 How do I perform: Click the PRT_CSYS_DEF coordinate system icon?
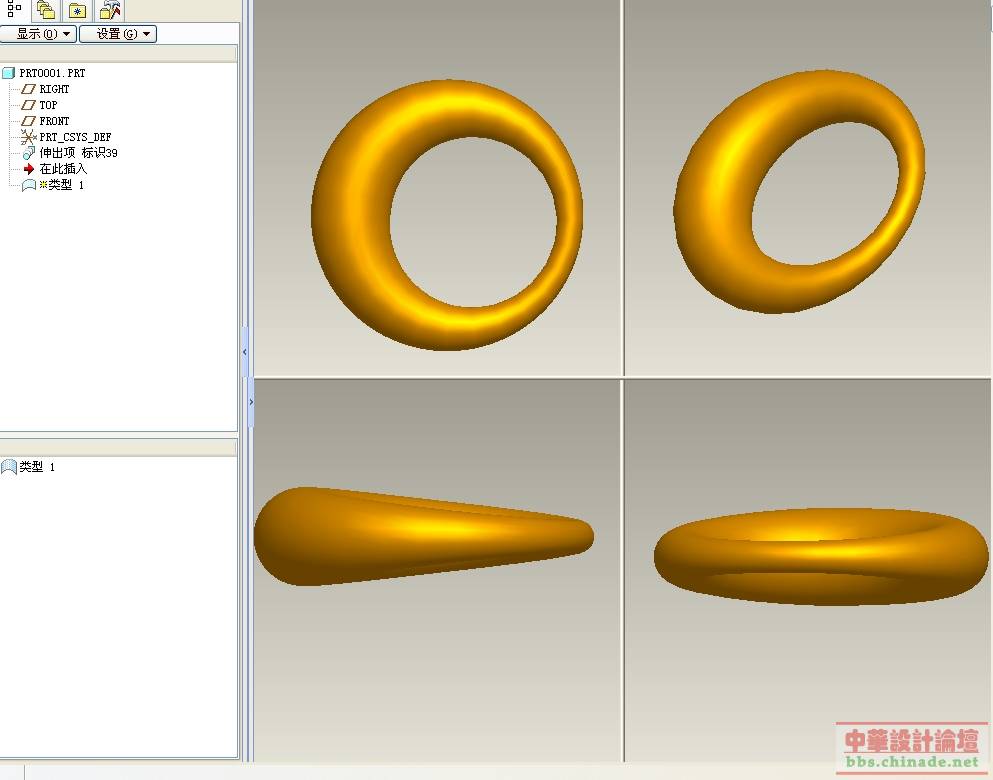(x=29, y=137)
